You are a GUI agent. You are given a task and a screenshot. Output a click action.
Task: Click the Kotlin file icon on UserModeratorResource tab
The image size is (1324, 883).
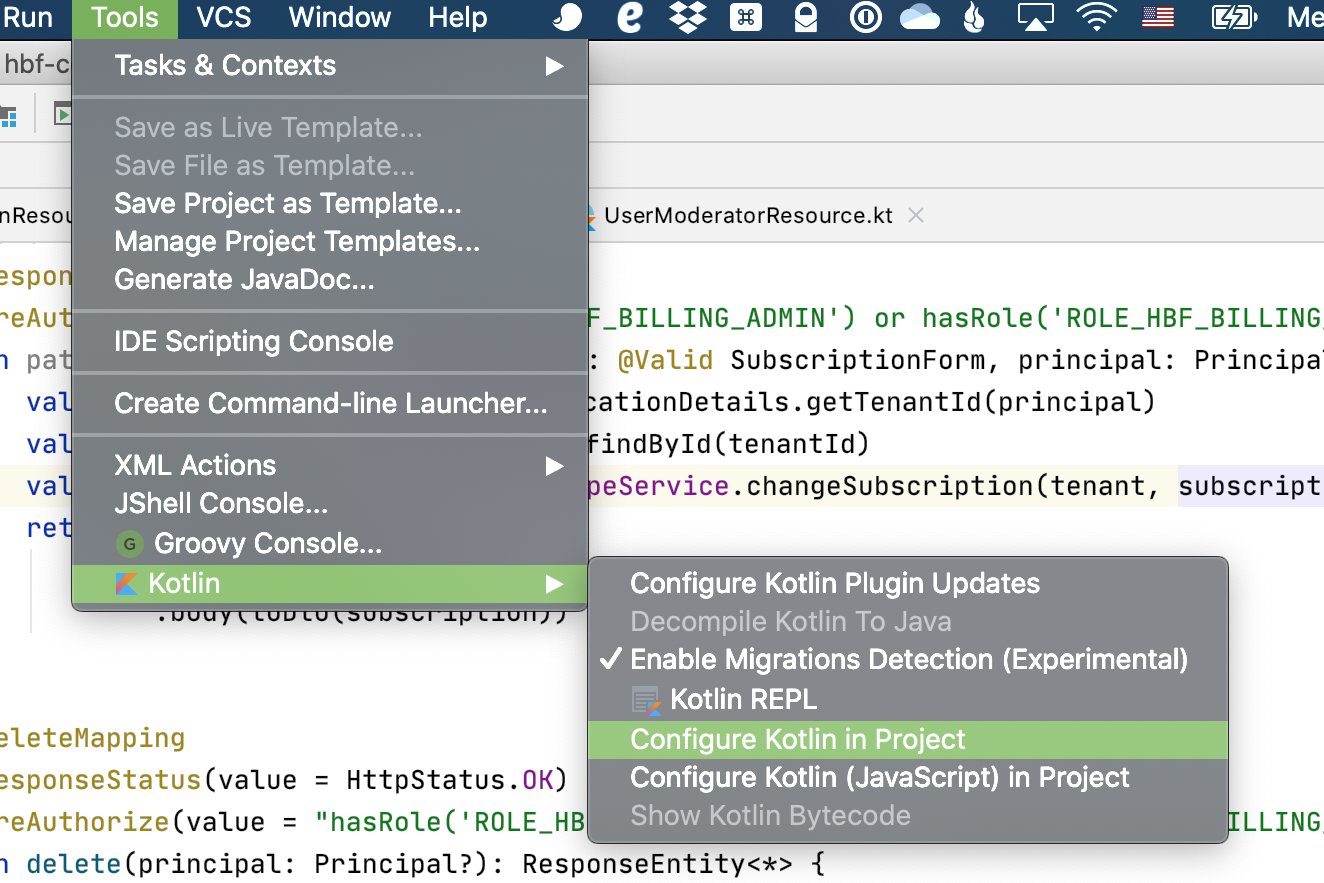[x=590, y=216]
